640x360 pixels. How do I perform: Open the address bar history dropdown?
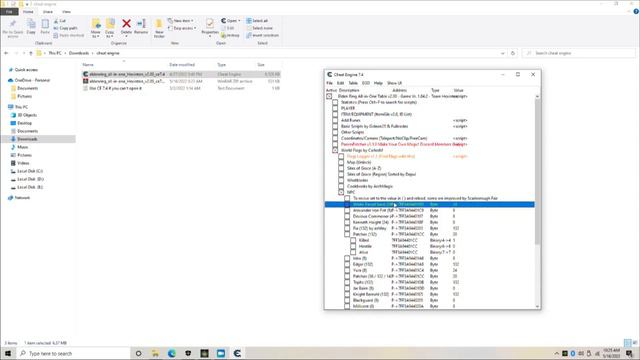(502, 53)
